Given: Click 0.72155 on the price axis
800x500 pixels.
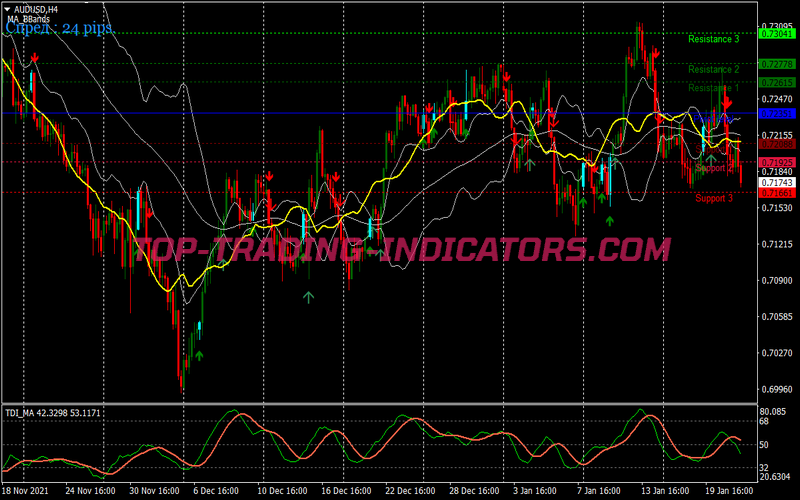Looking at the screenshot, I should click(777, 135).
